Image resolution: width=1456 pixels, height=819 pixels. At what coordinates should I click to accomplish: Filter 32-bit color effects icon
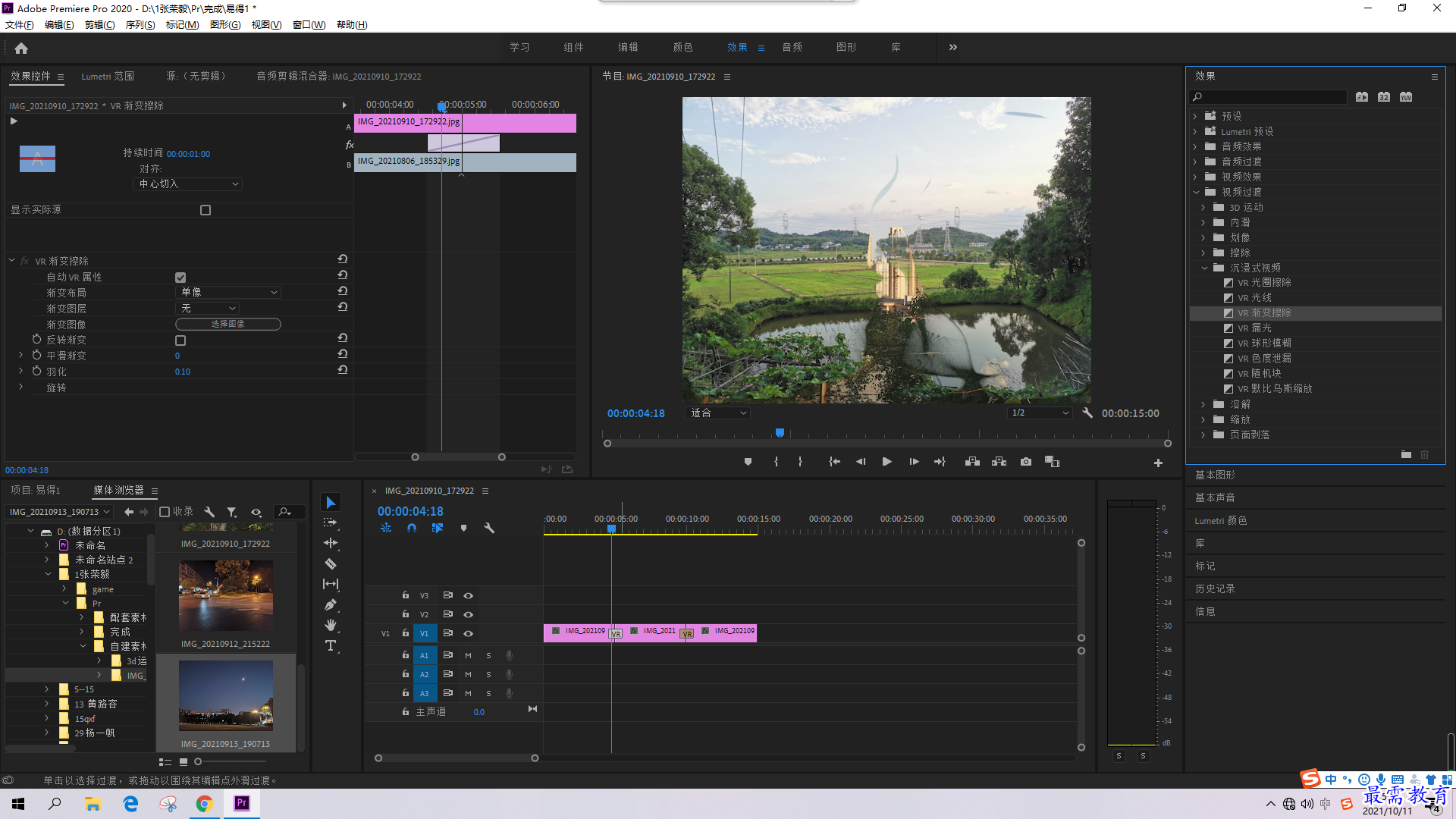[x=1384, y=97]
